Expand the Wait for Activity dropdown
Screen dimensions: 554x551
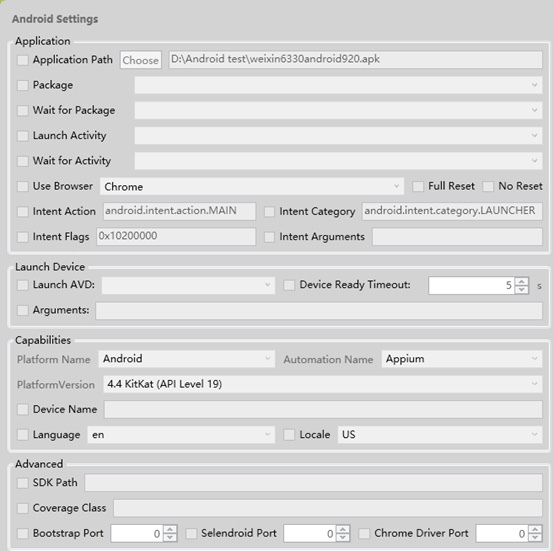point(338,161)
